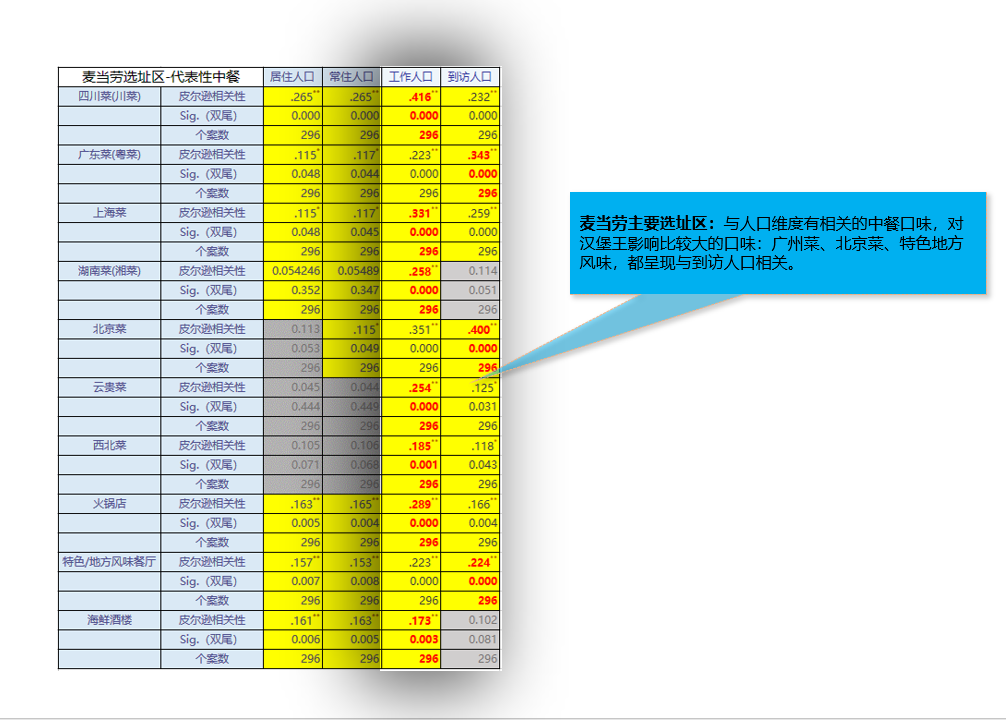Select the 常住人口 column header
The width and height of the screenshot is (1006, 720).
(x=352, y=77)
